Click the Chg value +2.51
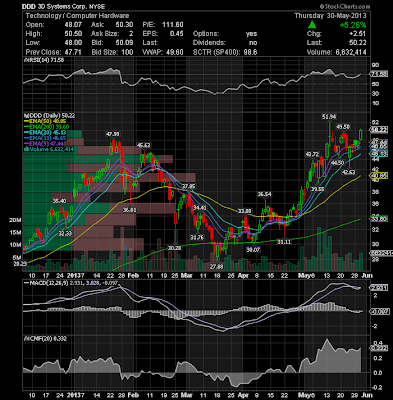The image size is (393, 400). click(x=357, y=34)
